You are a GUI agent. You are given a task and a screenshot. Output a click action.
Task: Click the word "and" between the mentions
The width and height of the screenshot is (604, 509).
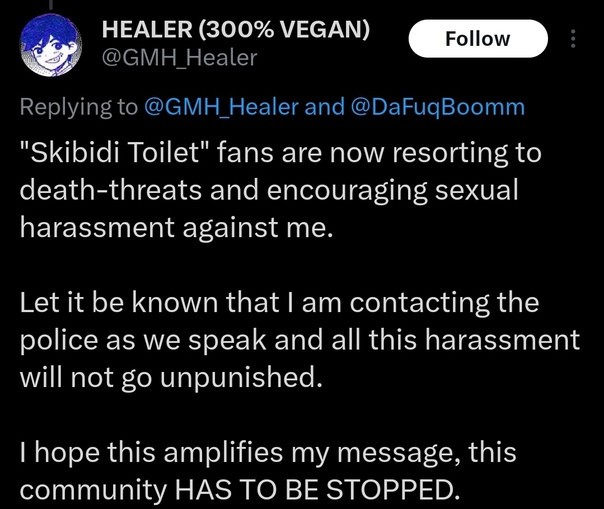pos(324,107)
